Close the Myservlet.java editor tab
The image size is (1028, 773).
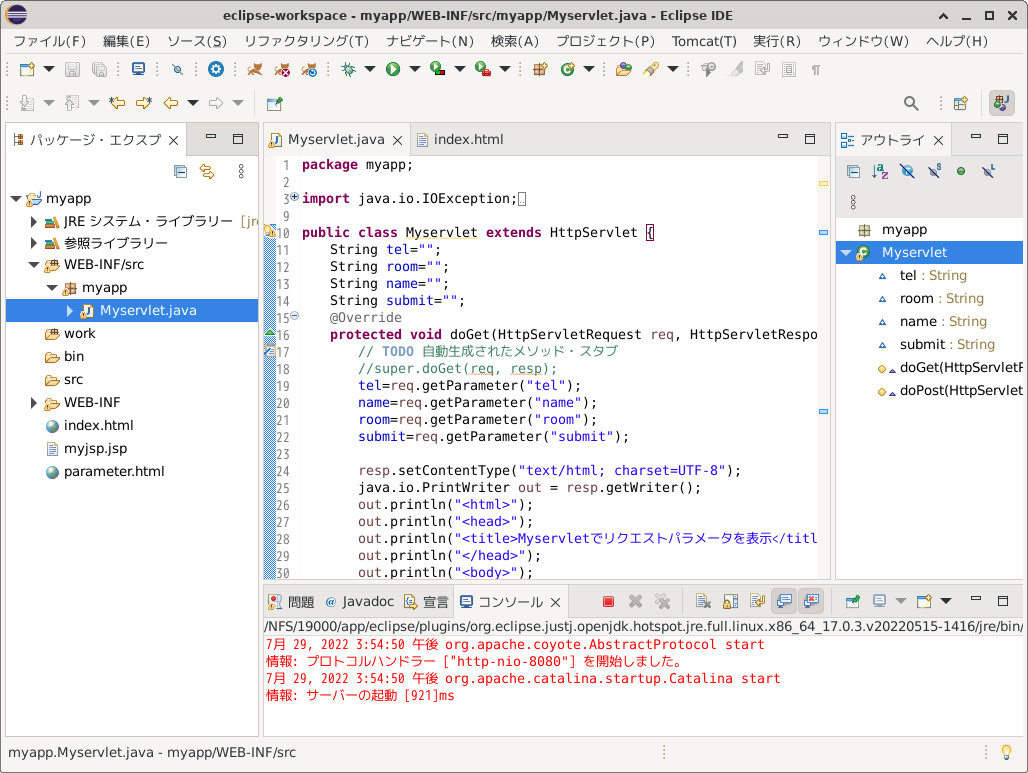pos(397,140)
